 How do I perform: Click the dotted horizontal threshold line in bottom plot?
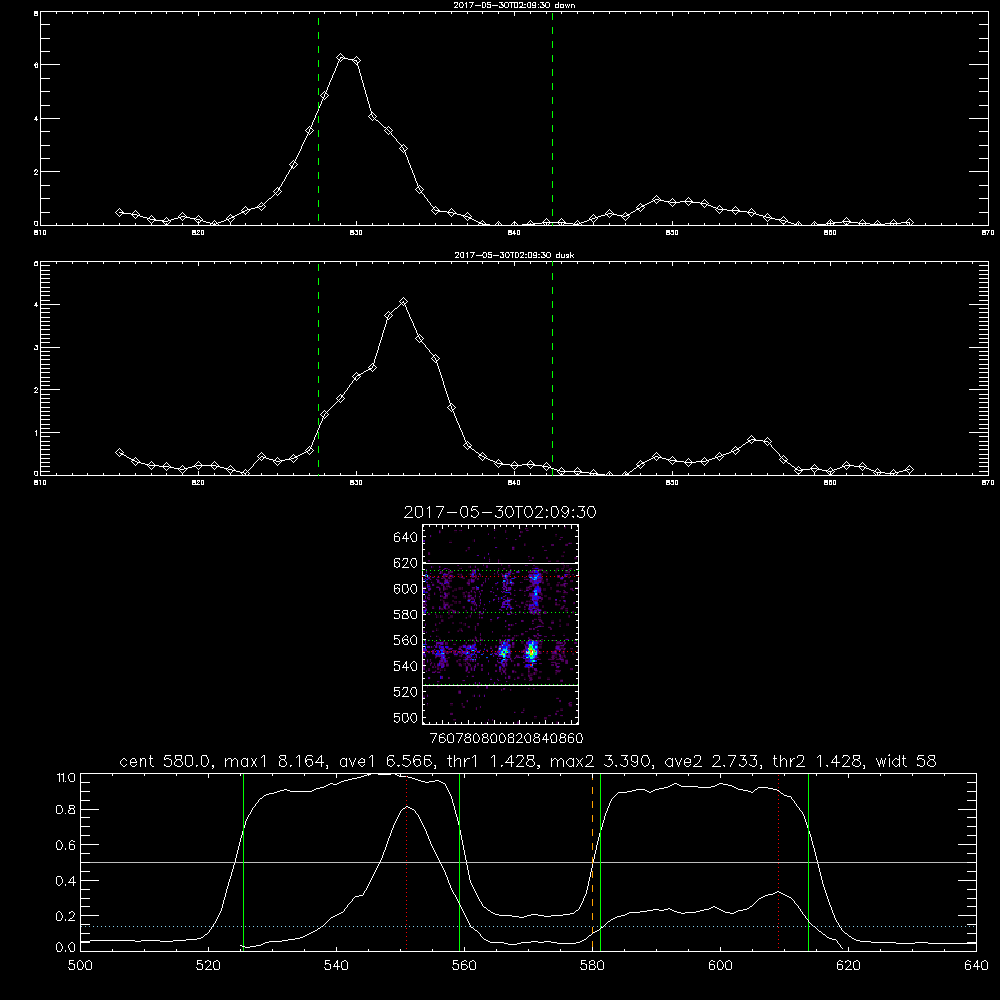tap(529, 926)
